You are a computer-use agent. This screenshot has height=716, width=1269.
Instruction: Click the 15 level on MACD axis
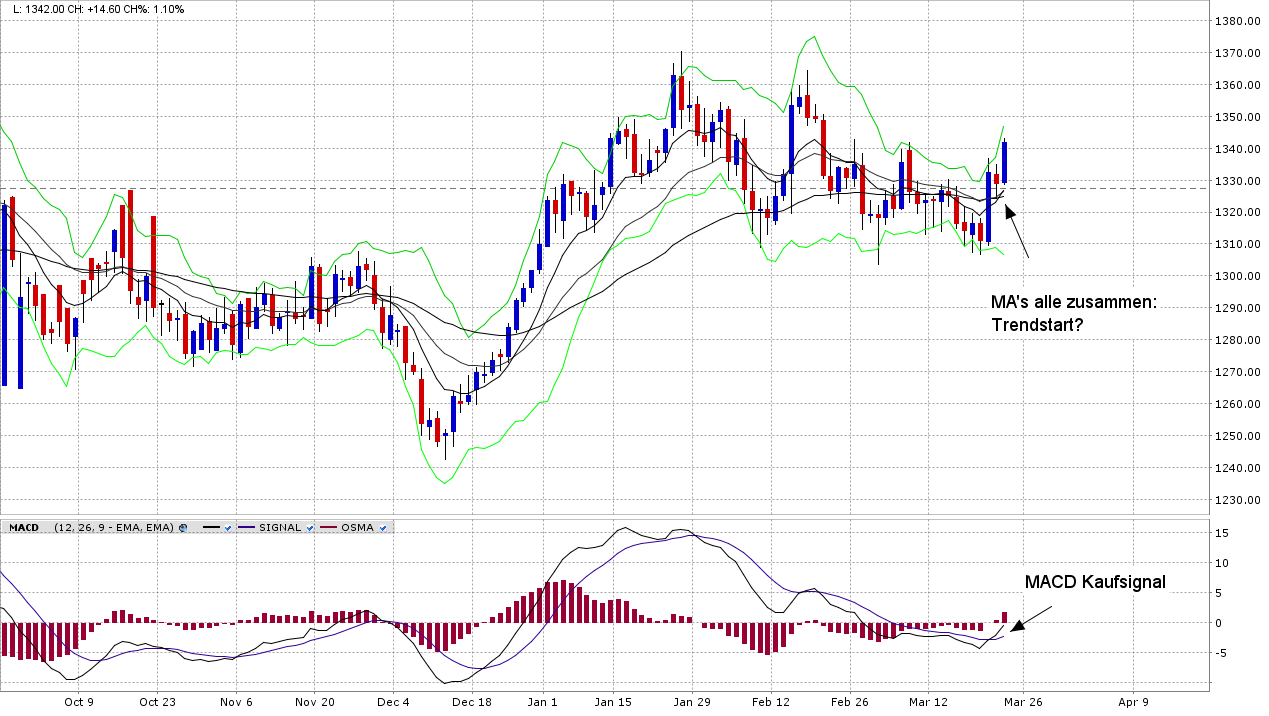click(x=1222, y=532)
